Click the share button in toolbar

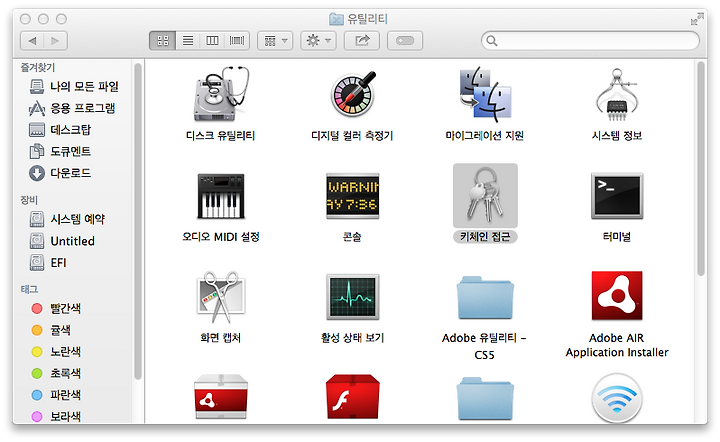tap(362, 41)
